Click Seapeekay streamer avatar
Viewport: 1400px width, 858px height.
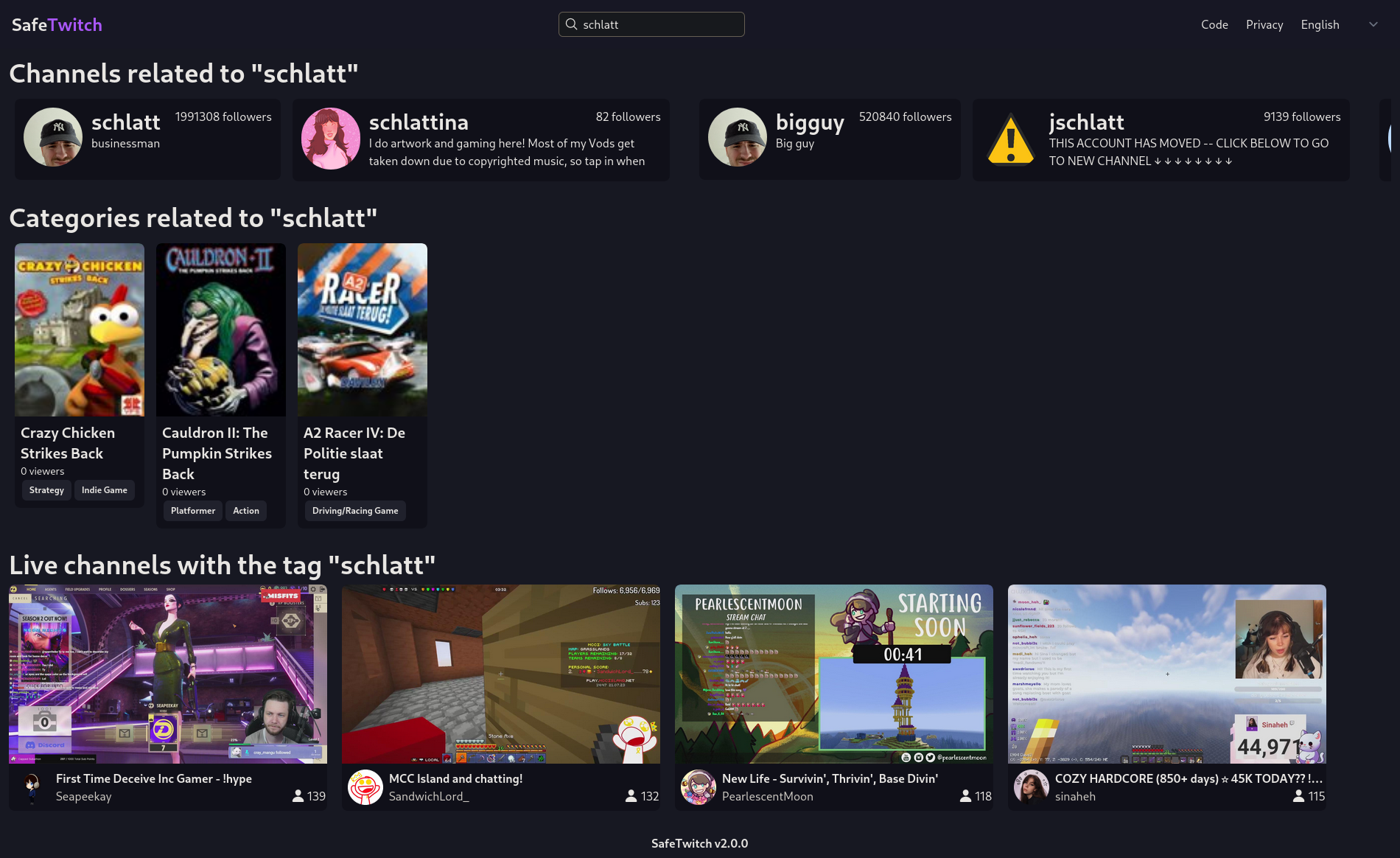(32, 787)
